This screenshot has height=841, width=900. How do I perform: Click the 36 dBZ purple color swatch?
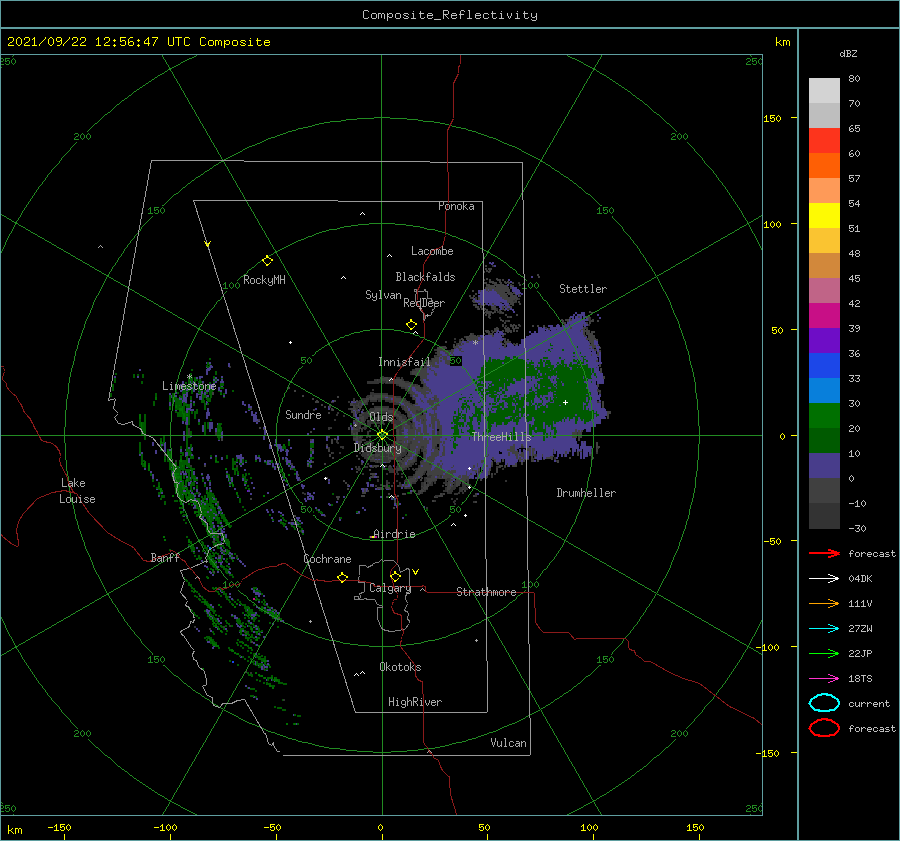[824, 341]
